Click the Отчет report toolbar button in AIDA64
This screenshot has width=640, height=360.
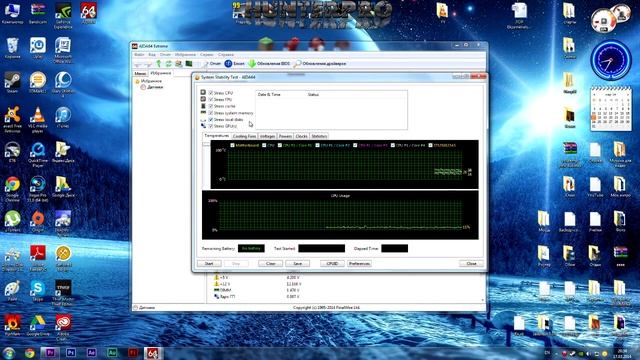tap(211, 64)
